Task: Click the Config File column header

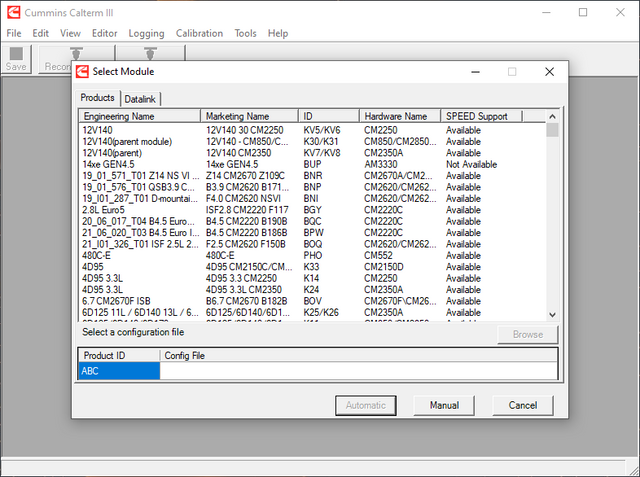Action: 359,355
